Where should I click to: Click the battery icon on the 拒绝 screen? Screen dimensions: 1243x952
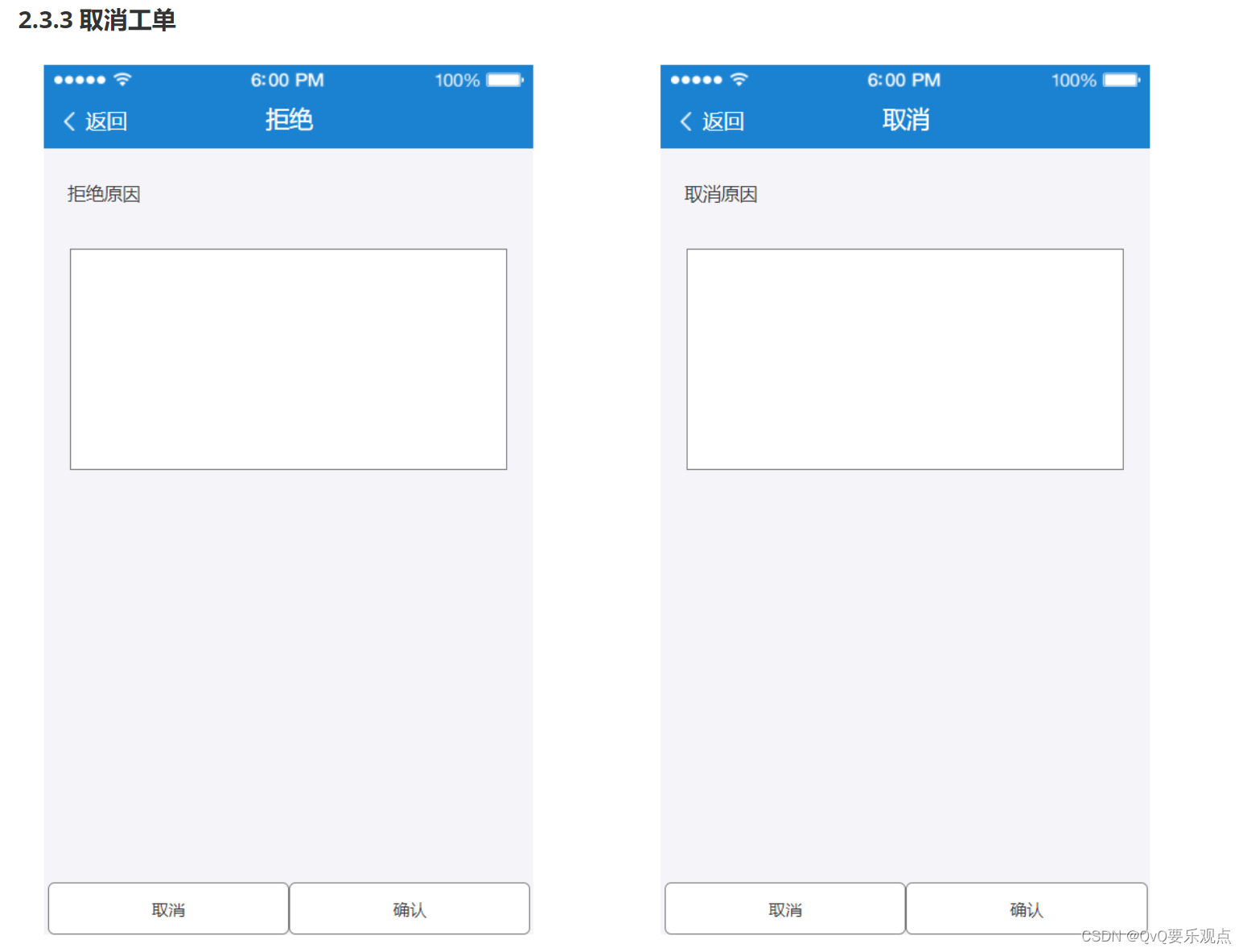coord(505,80)
